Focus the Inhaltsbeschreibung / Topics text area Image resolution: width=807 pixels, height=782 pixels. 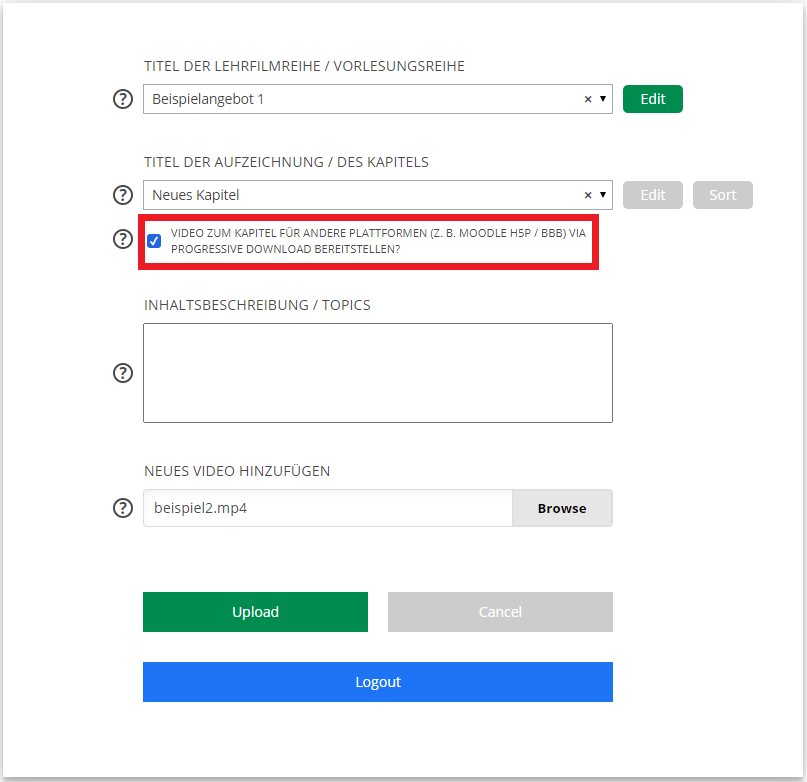378,373
